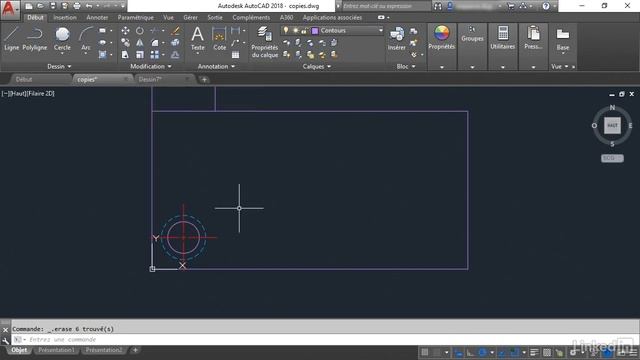Click the Plot (print) icon in quick access
Image resolution: width=640 pixels, height=360 pixels.
[x=77, y=6]
